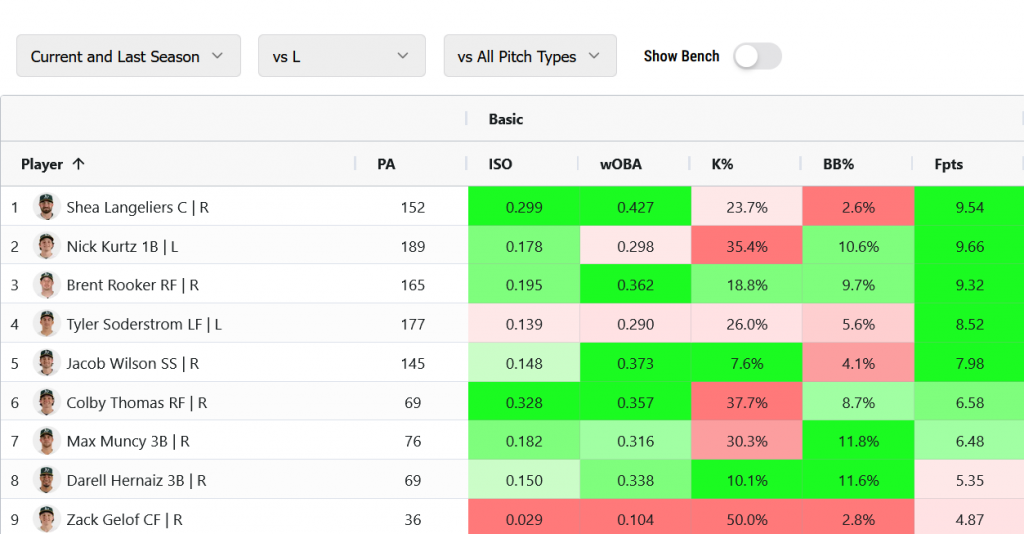Open the Current and Last Season dropdown
Image resolution: width=1024 pixels, height=534 pixels.
[128, 57]
